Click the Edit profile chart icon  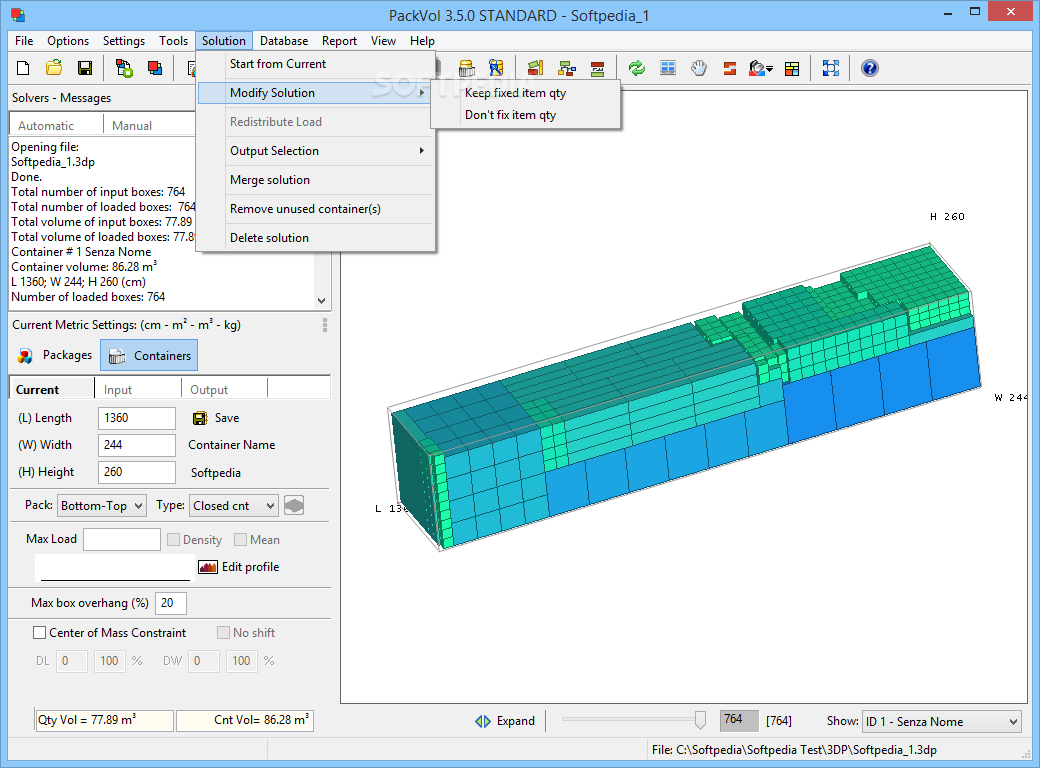click(x=208, y=567)
